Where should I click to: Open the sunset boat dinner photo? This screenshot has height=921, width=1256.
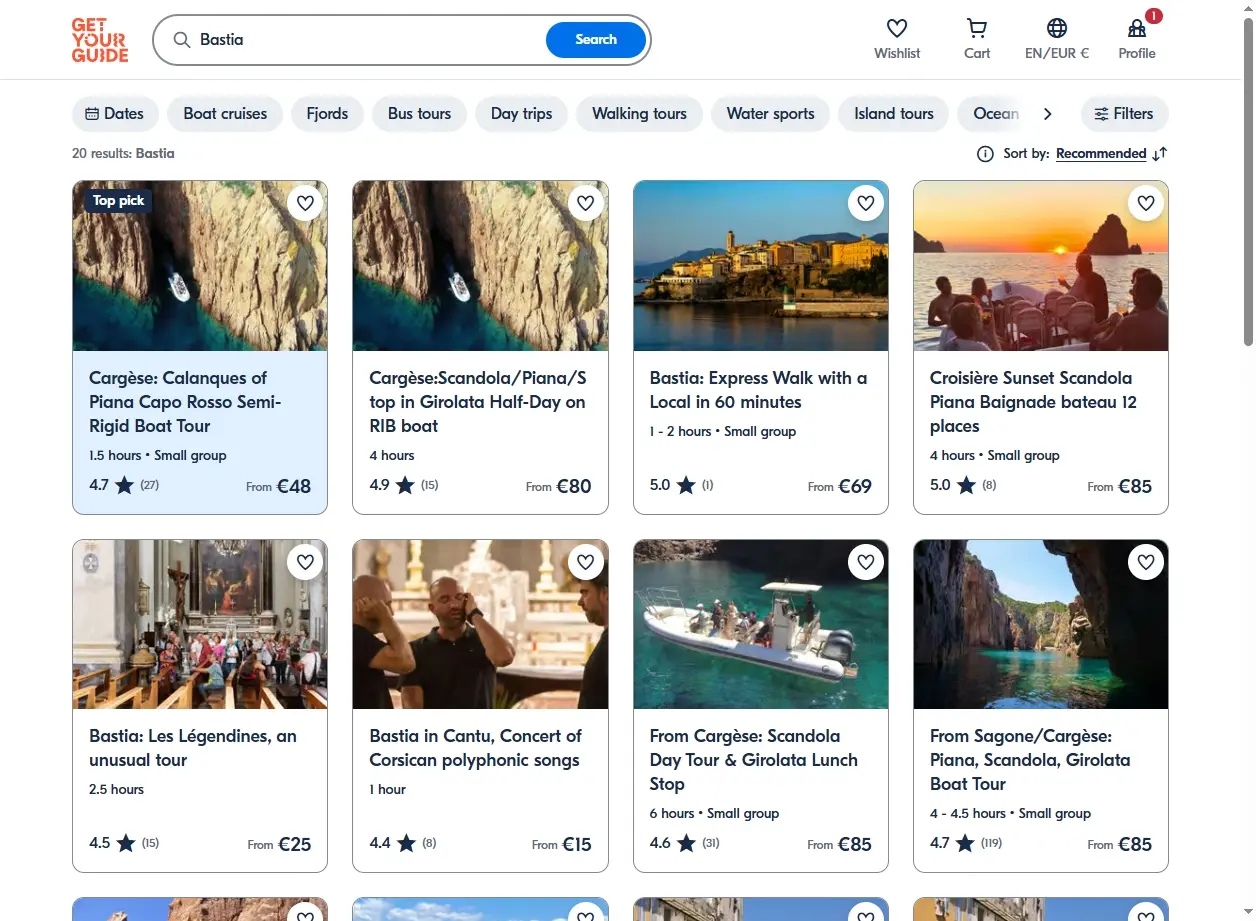(1041, 266)
